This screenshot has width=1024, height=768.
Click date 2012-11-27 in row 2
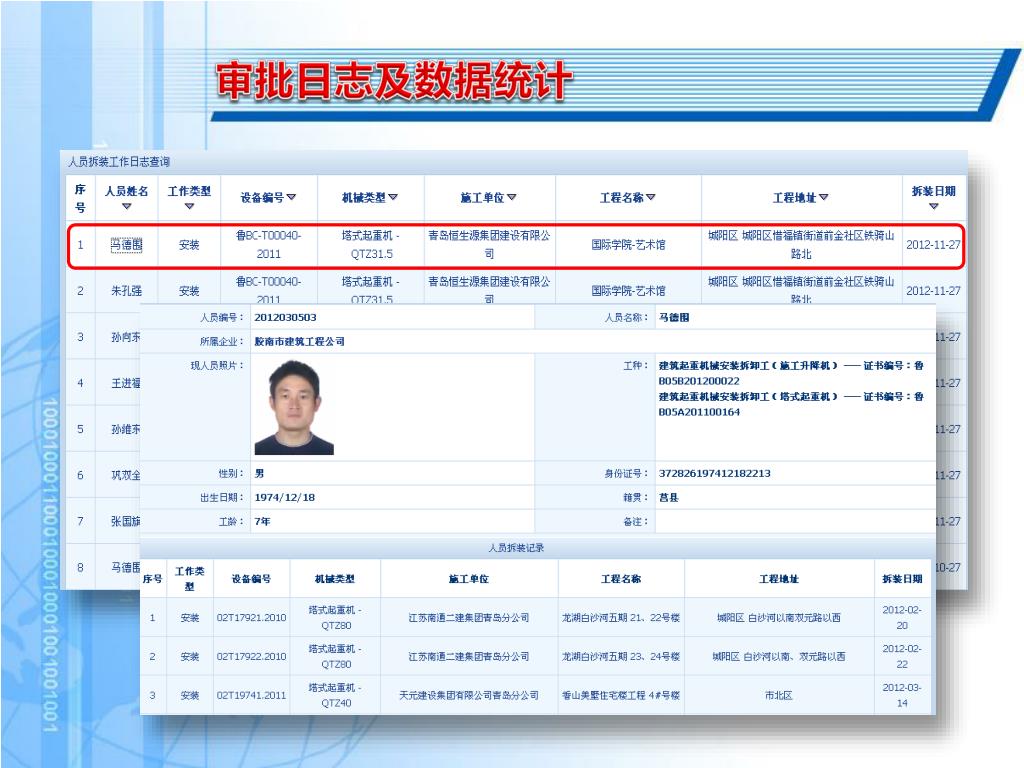933,291
